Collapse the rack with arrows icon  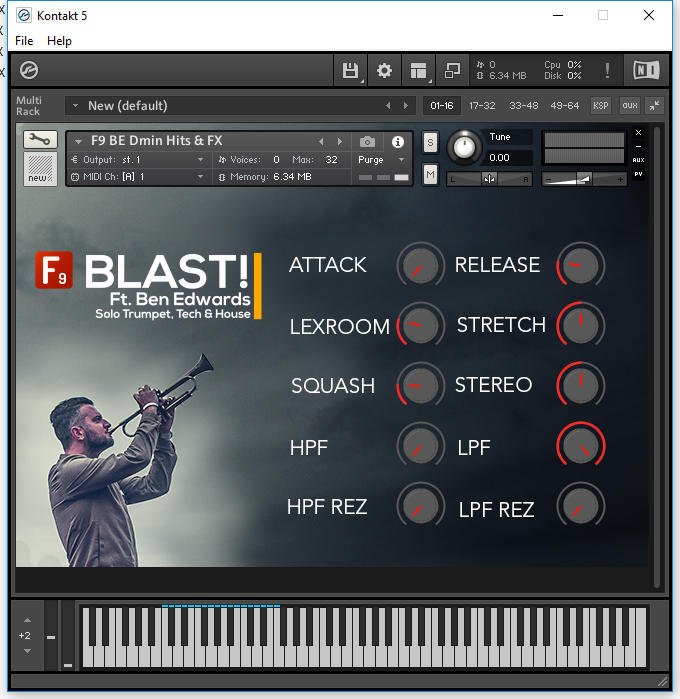(x=654, y=106)
